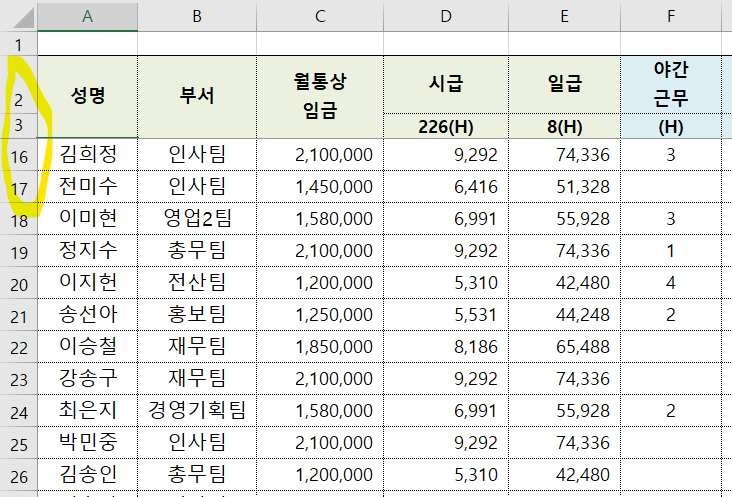Click the name cell 이승철

pyautogui.click(x=87, y=347)
